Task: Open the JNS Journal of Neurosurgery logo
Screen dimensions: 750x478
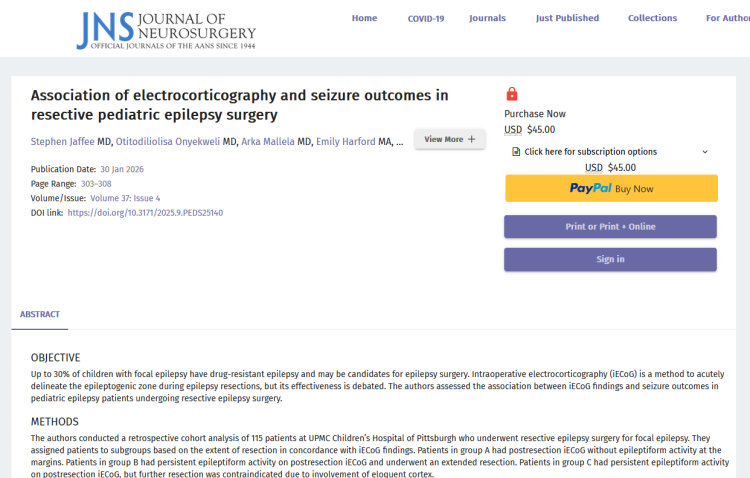Action: 166,30
